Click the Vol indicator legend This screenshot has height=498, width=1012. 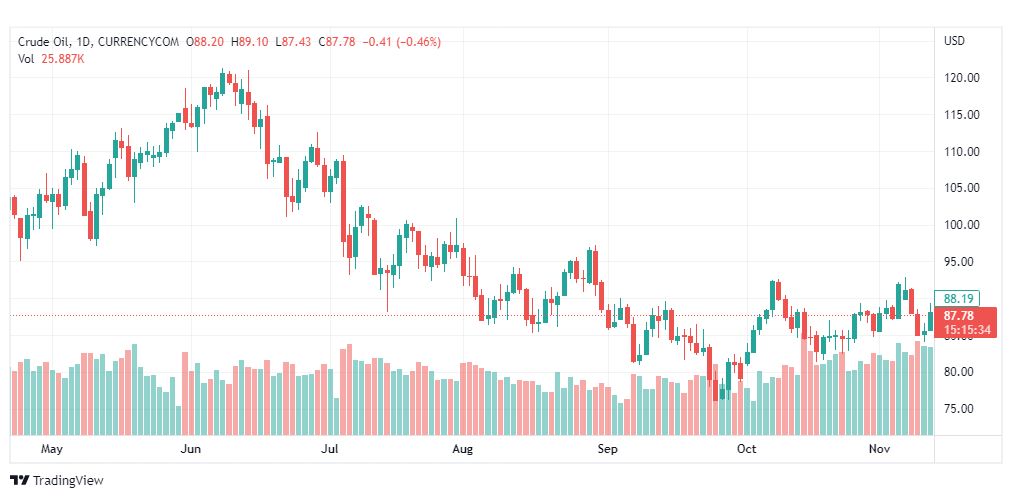tap(26, 59)
